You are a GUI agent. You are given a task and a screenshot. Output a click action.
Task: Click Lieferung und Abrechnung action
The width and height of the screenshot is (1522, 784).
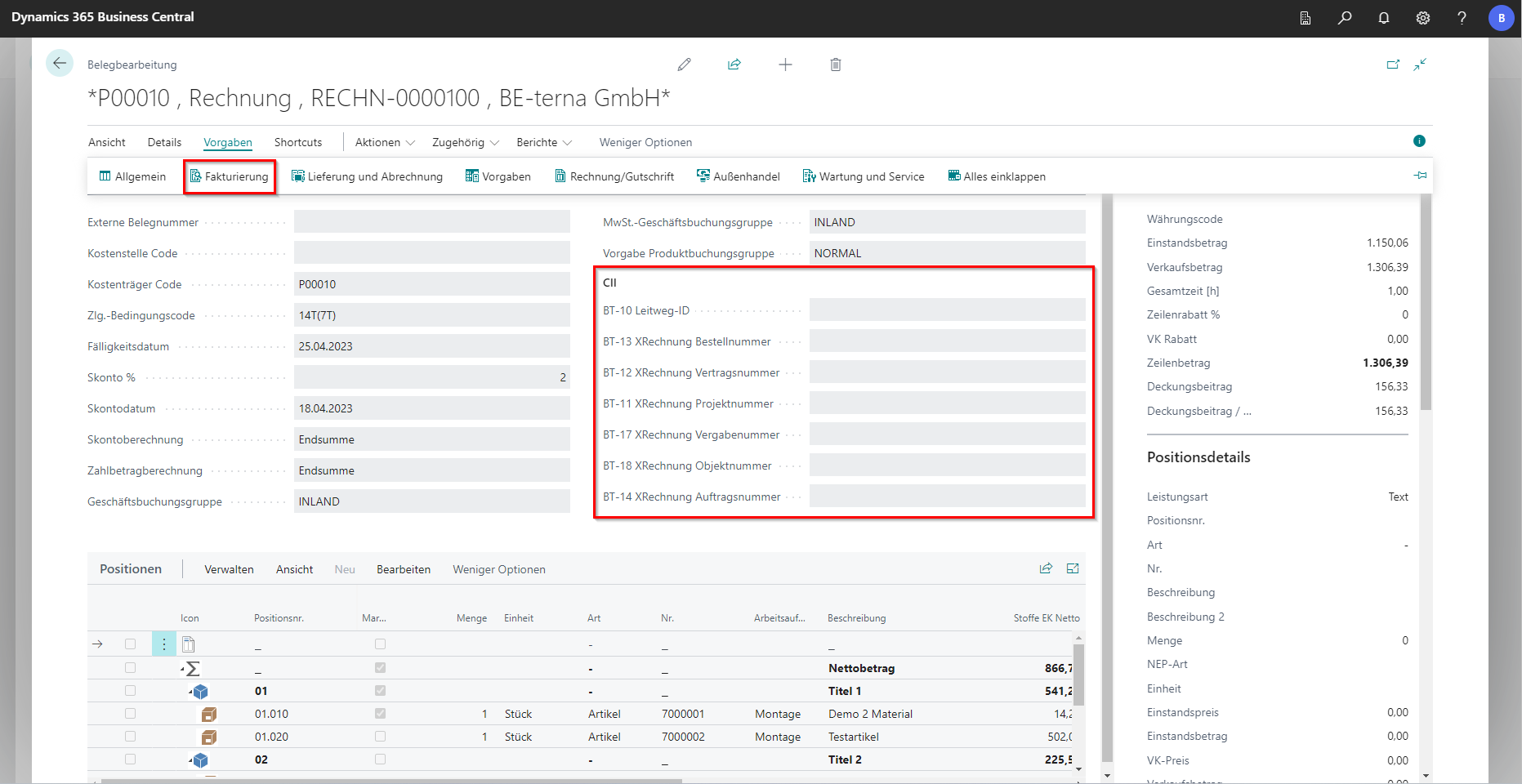pyautogui.click(x=367, y=176)
